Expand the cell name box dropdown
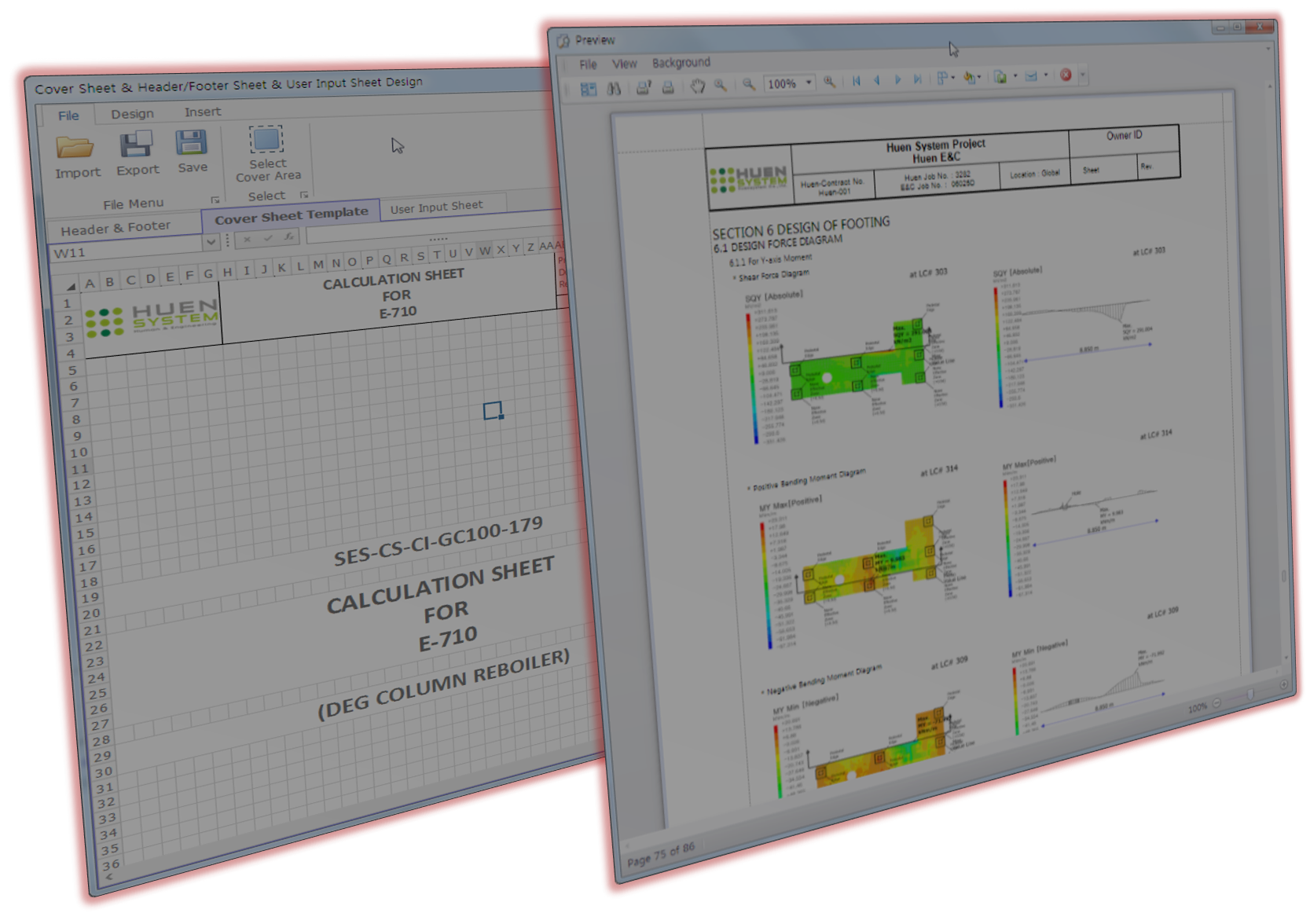This screenshot has height=924, width=1310. [210, 243]
